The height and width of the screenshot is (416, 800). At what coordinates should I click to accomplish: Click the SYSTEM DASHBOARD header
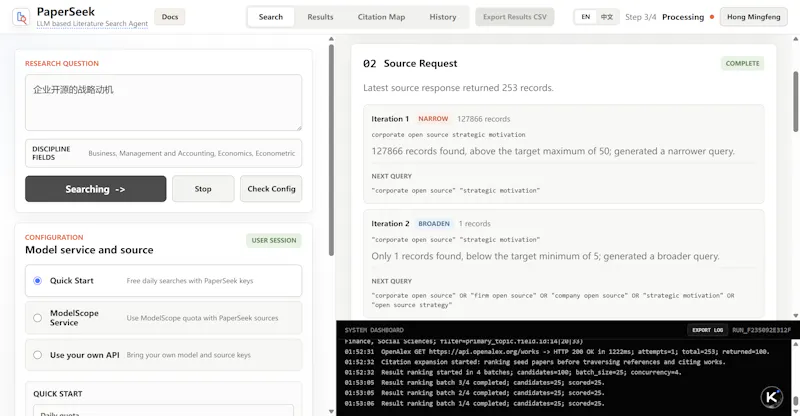374,330
